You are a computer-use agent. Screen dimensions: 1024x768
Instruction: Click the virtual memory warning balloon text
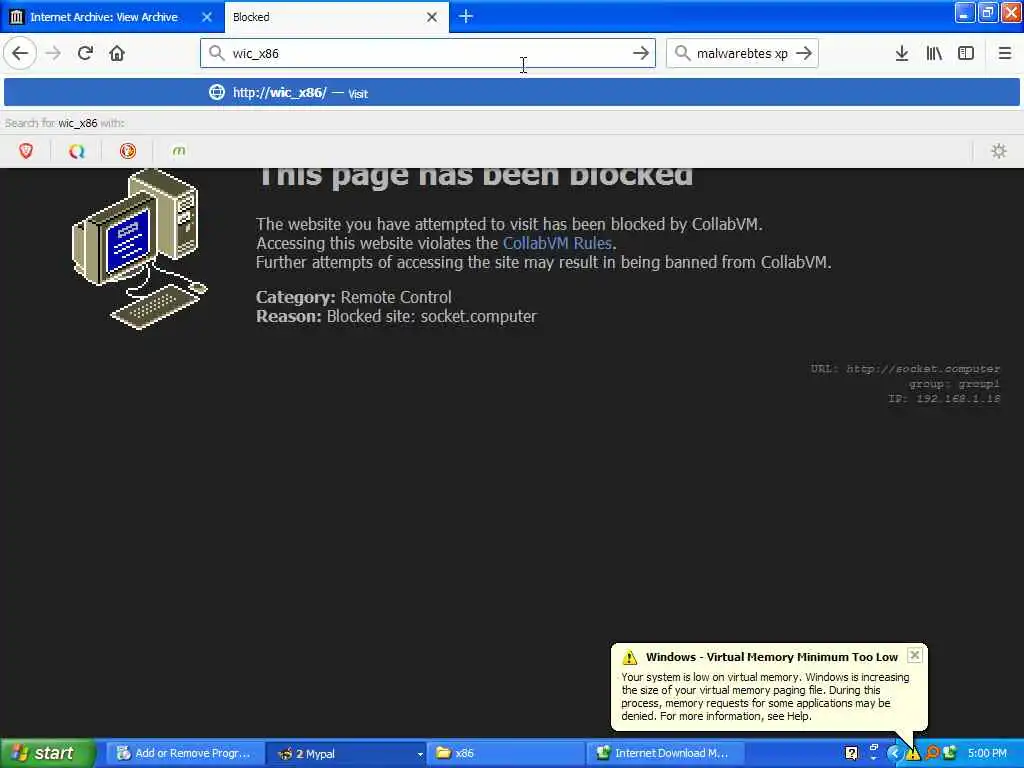(x=765, y=697)
